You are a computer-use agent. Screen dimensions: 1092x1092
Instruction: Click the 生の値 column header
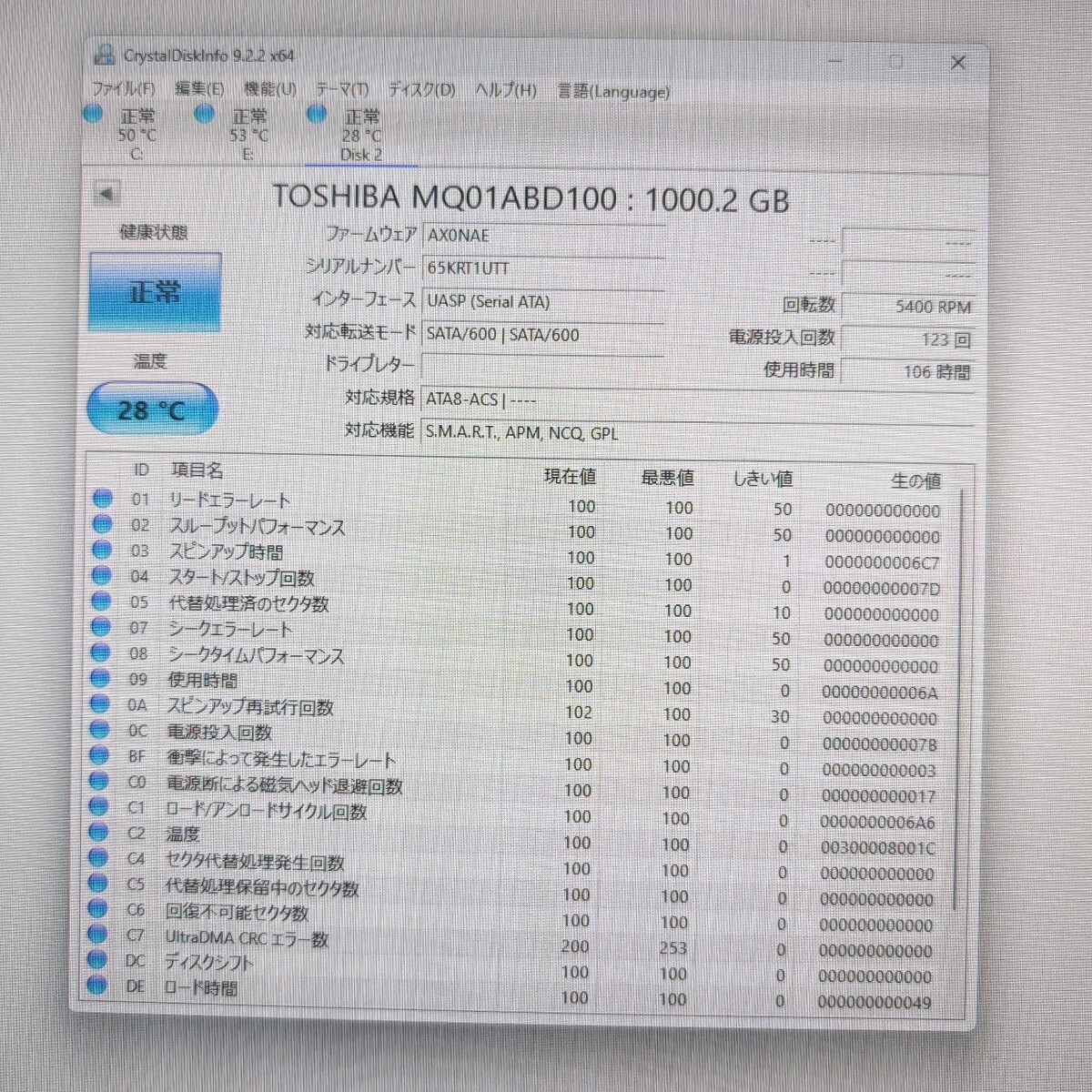click(915, 480)
